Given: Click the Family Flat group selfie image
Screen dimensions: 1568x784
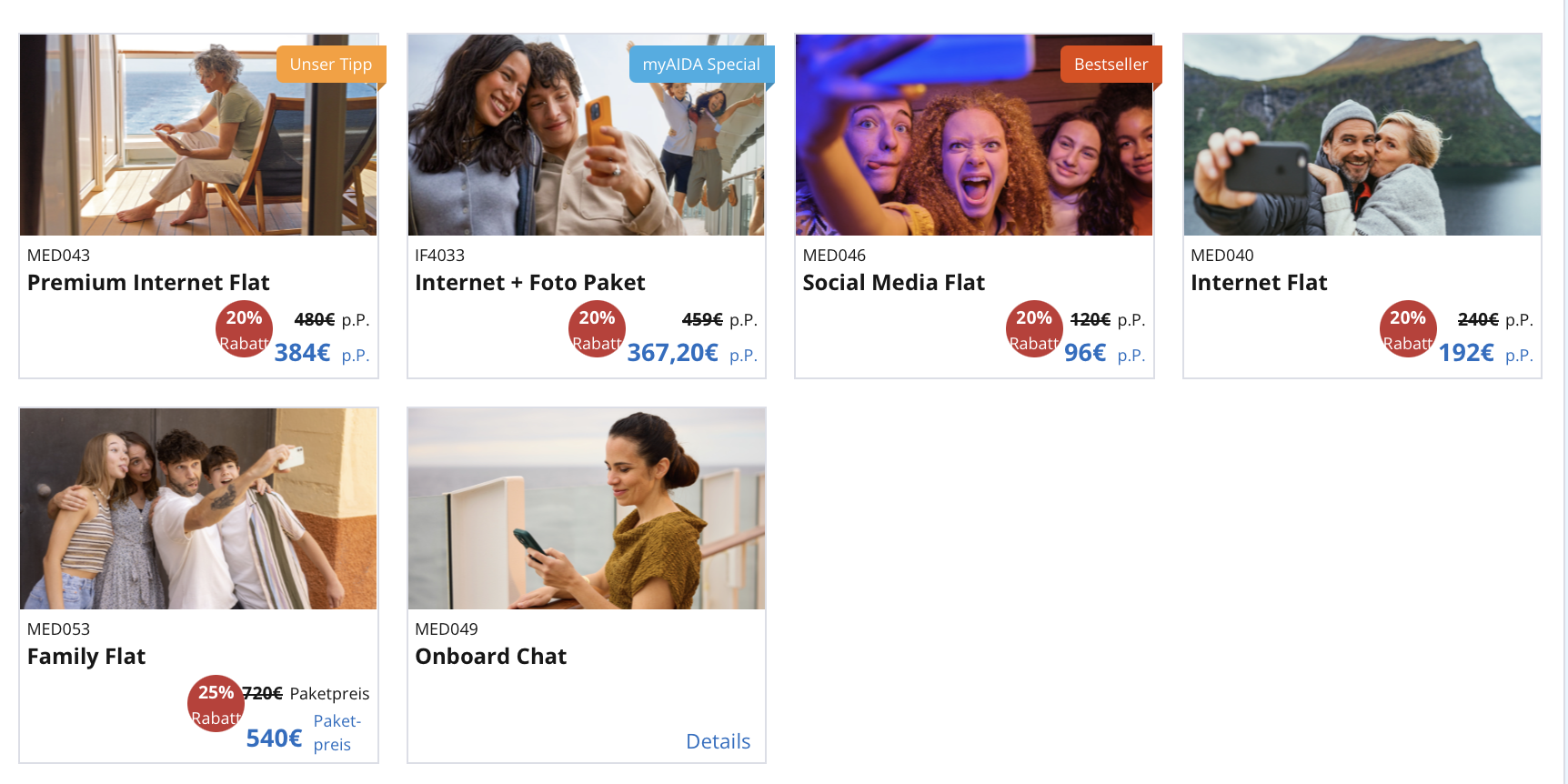Looking at the screenshot, I should (198, 508).
